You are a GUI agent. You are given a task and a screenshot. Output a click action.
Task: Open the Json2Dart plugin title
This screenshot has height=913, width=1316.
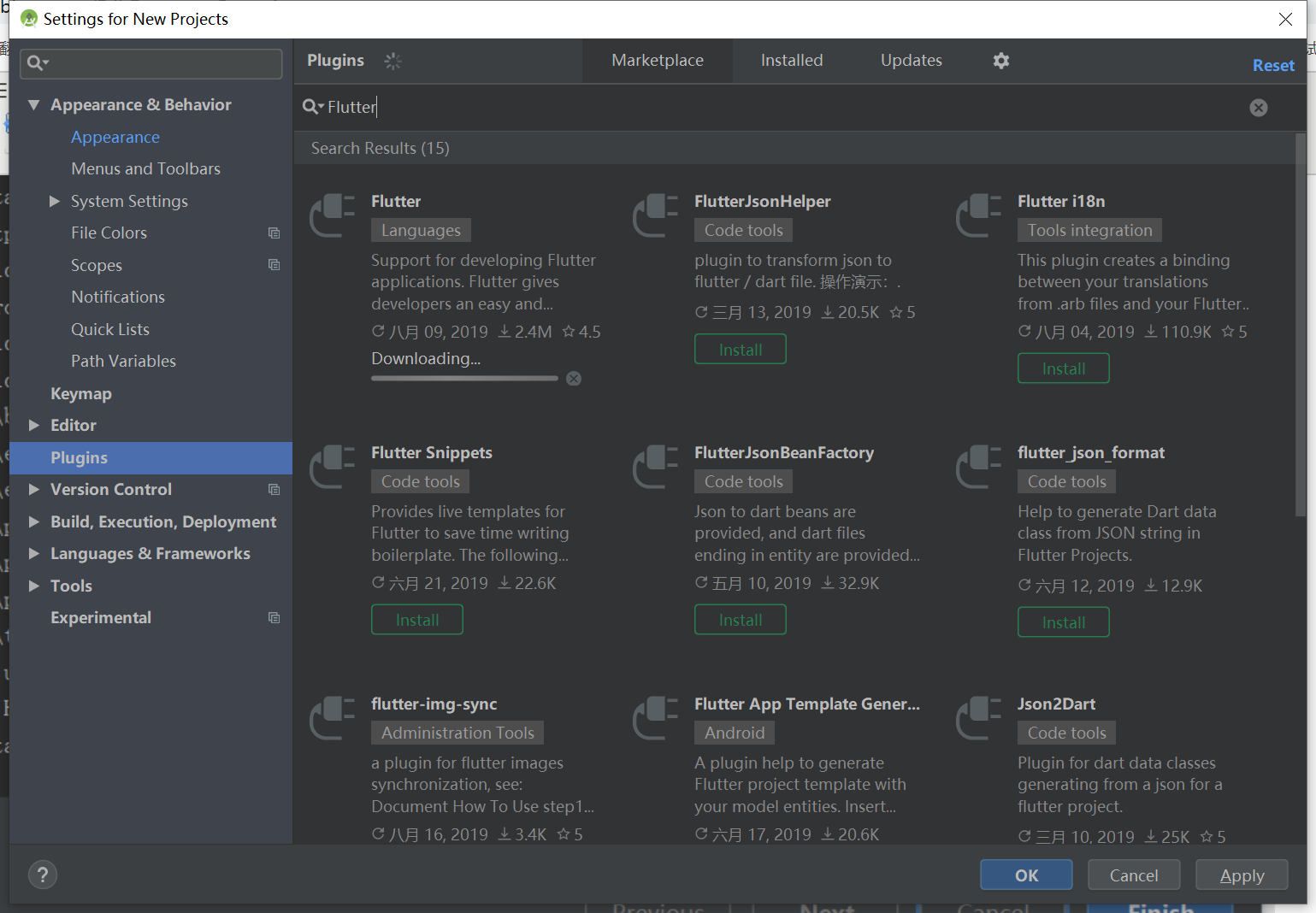click(x=1056, y=704)
